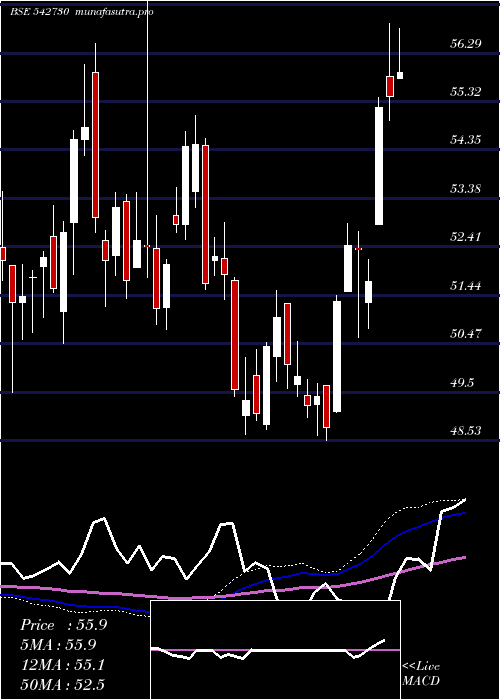
Task: Select the 53.38 price axis label
Action: [x=466, y=188]
